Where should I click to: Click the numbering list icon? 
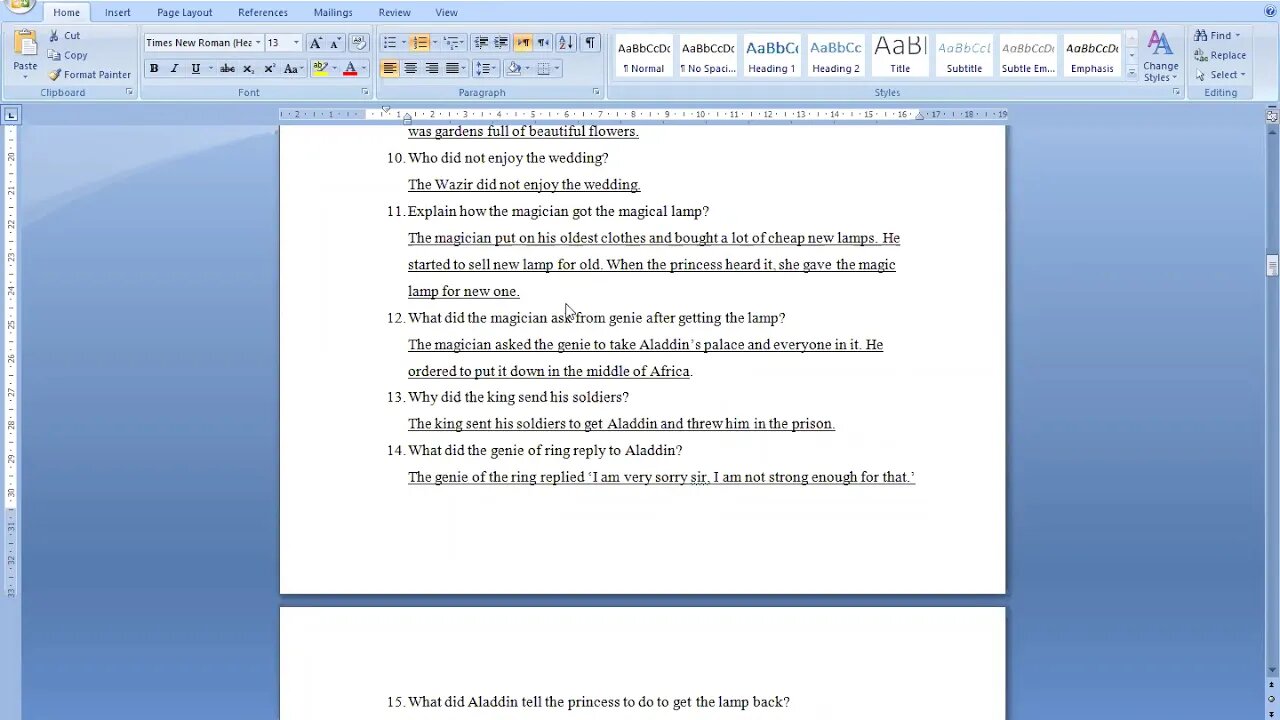point(420,42)
